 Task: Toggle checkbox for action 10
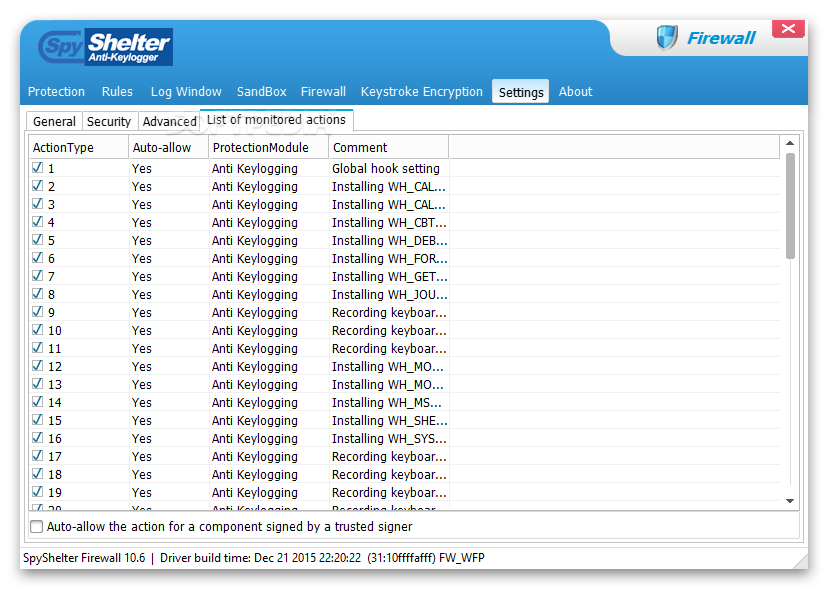click(x=37, y=330)
